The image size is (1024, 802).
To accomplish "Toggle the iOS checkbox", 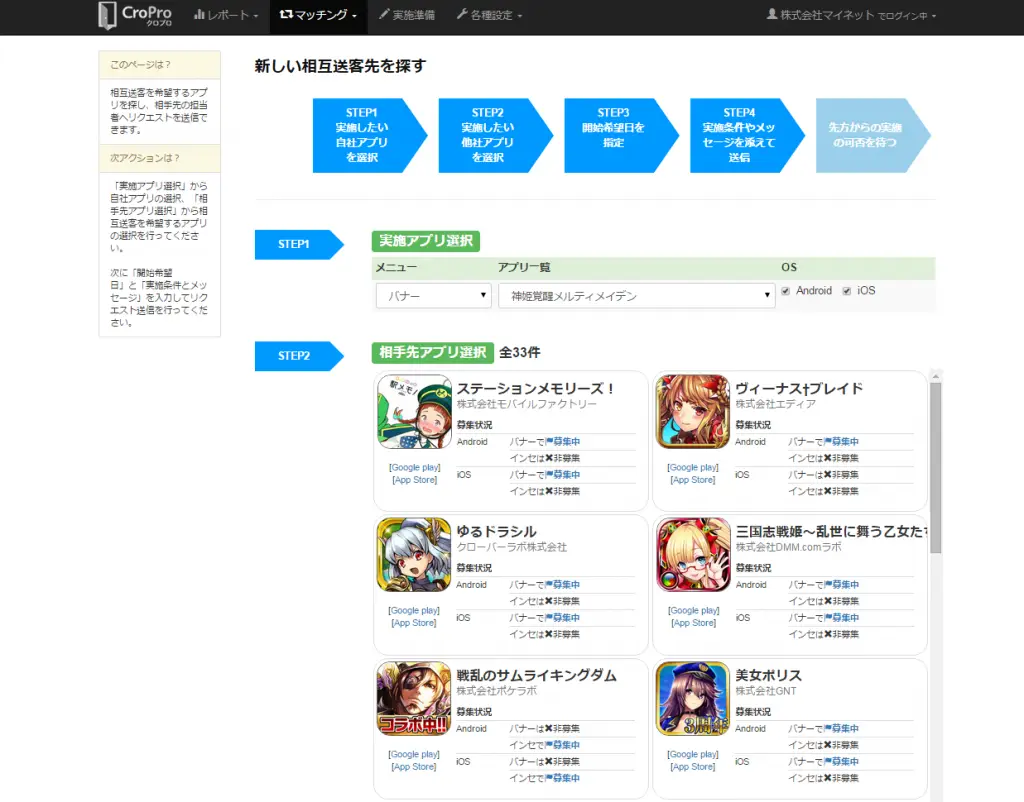I will coord(846,291).
